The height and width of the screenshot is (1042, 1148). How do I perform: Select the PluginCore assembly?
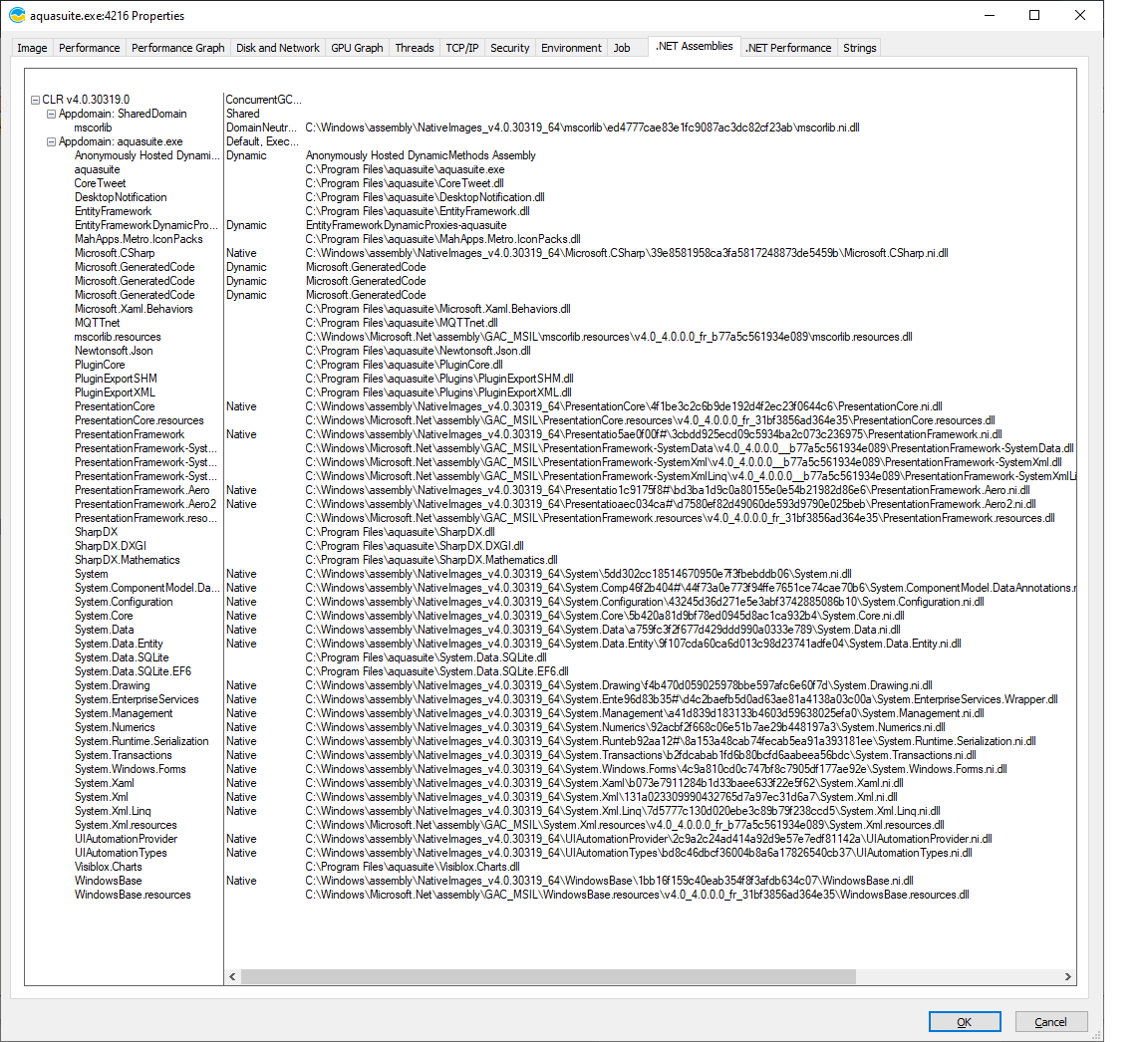pos(100,366)
